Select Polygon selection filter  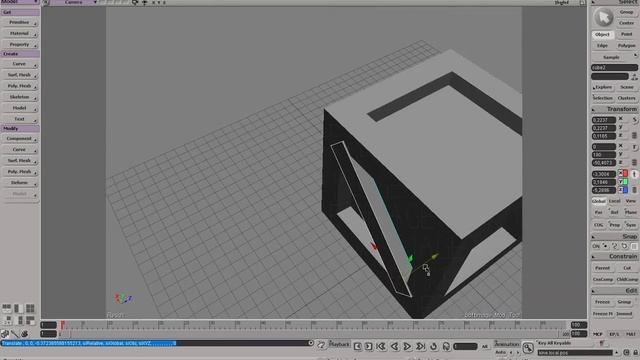627,46
